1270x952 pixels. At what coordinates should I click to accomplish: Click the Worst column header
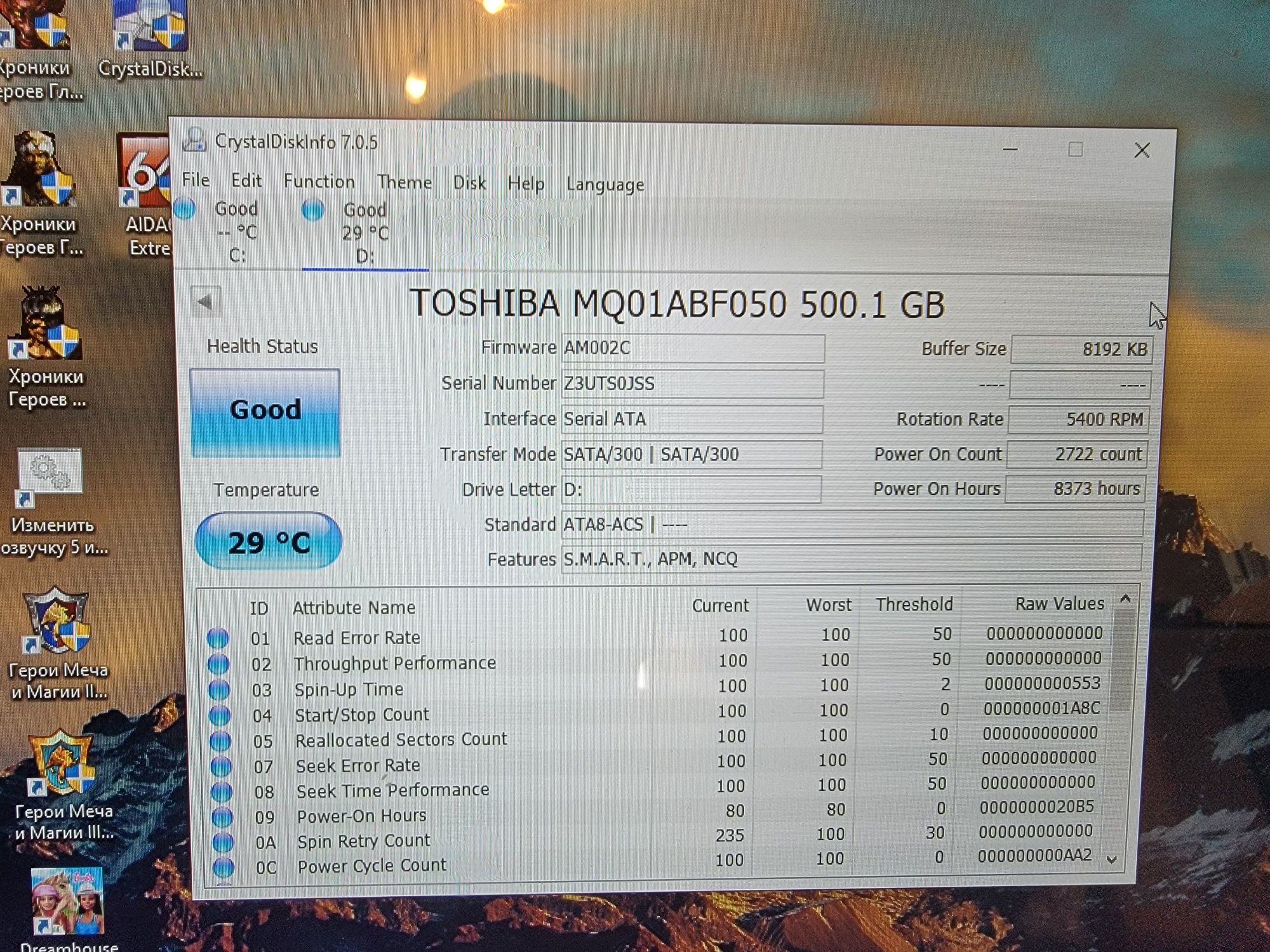pyautogui.click(x=829, y=605)
